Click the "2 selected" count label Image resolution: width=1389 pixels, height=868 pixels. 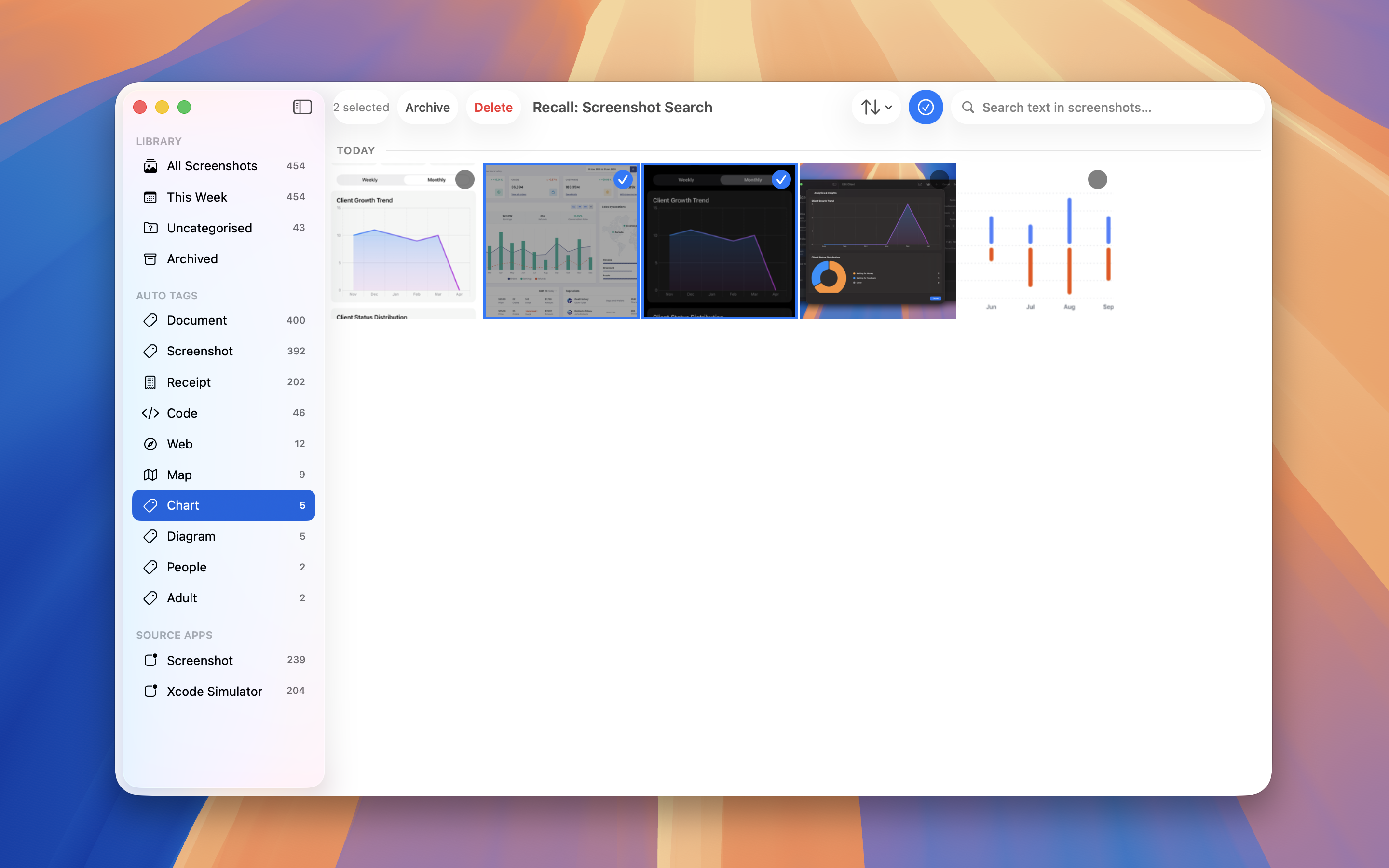click(x=361, y=108)
